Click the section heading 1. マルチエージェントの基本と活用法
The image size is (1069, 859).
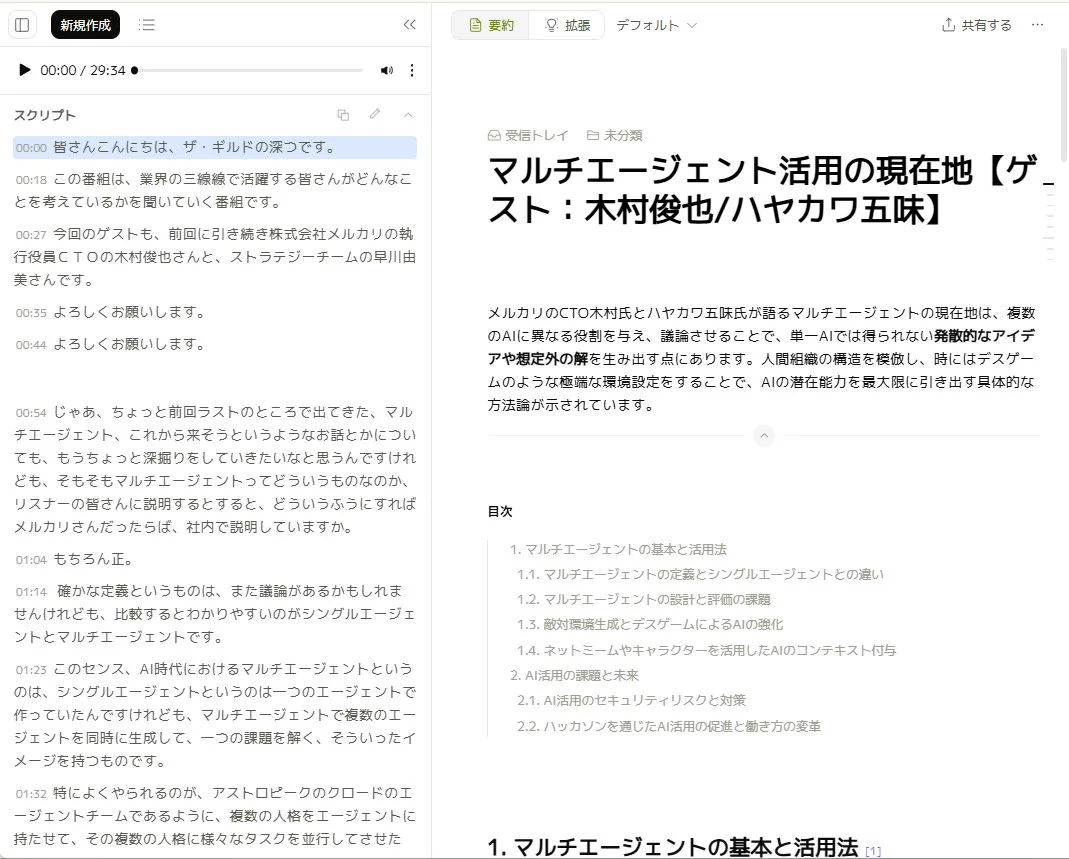coord(673,847)
